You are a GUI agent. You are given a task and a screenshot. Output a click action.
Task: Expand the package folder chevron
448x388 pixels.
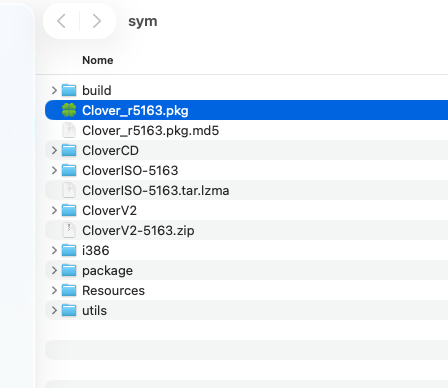54,270
